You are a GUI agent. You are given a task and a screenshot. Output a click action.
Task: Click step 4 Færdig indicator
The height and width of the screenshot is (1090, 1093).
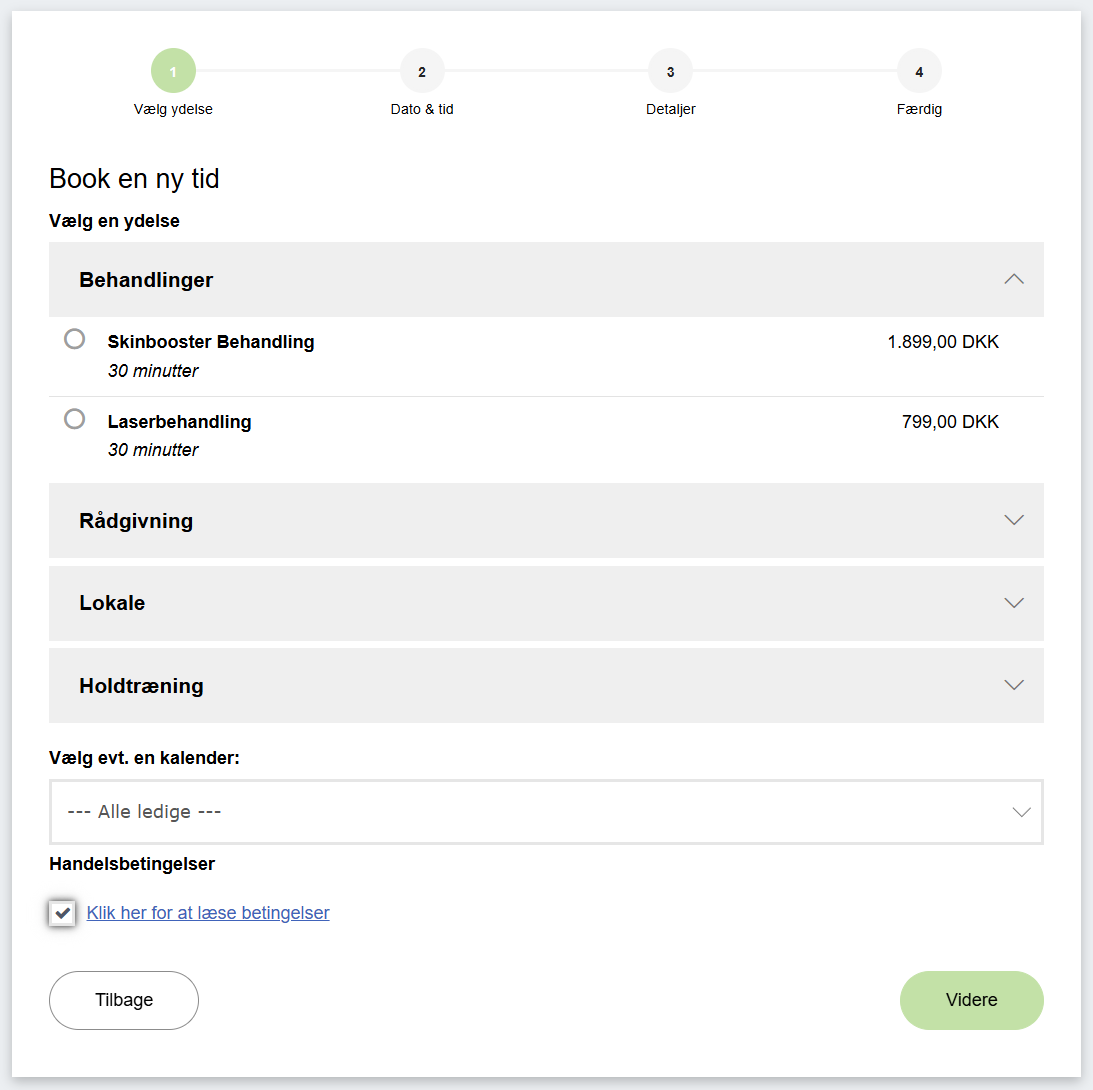(x=919, y=70)
